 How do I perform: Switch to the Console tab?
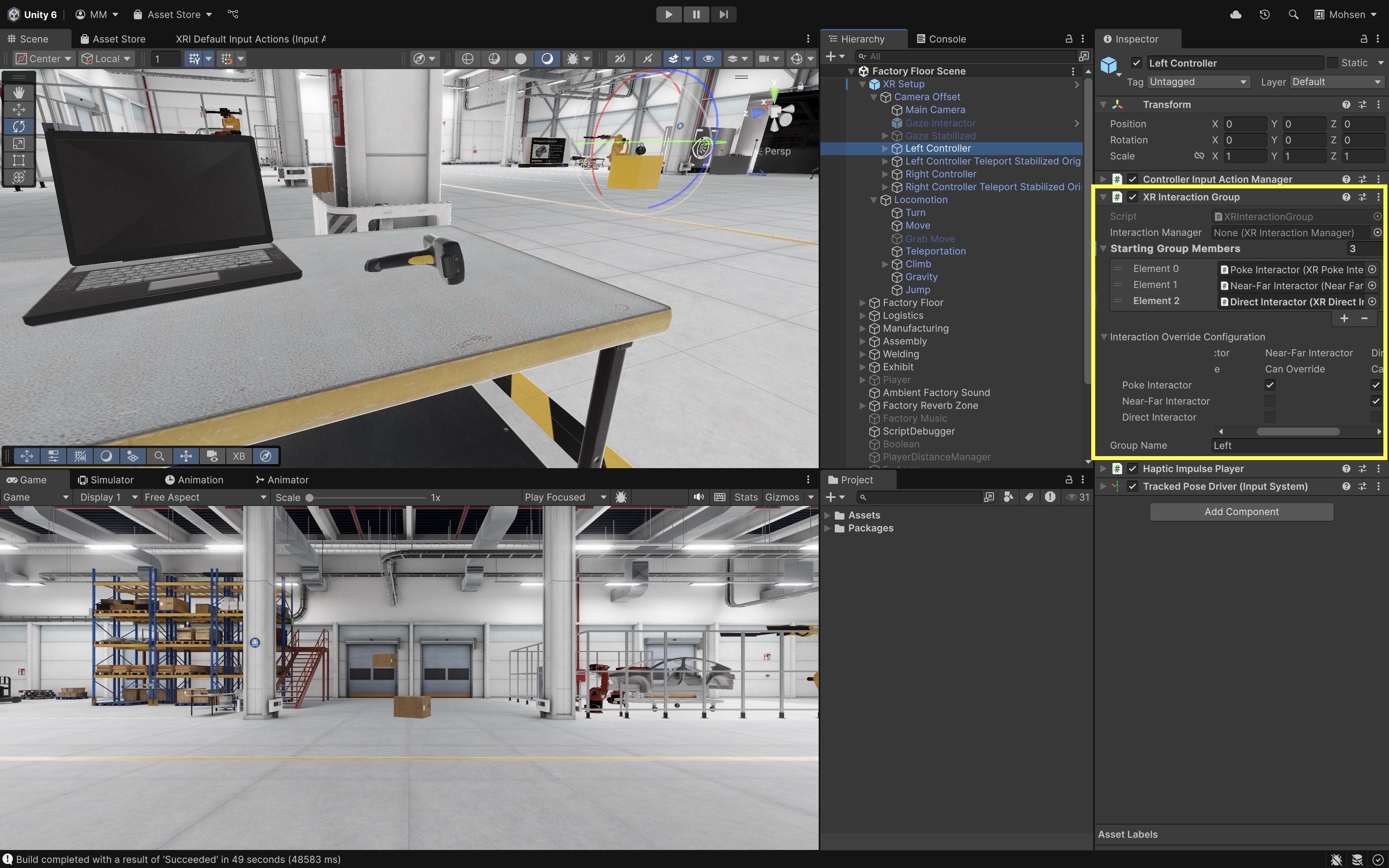[x=941, y=39]
